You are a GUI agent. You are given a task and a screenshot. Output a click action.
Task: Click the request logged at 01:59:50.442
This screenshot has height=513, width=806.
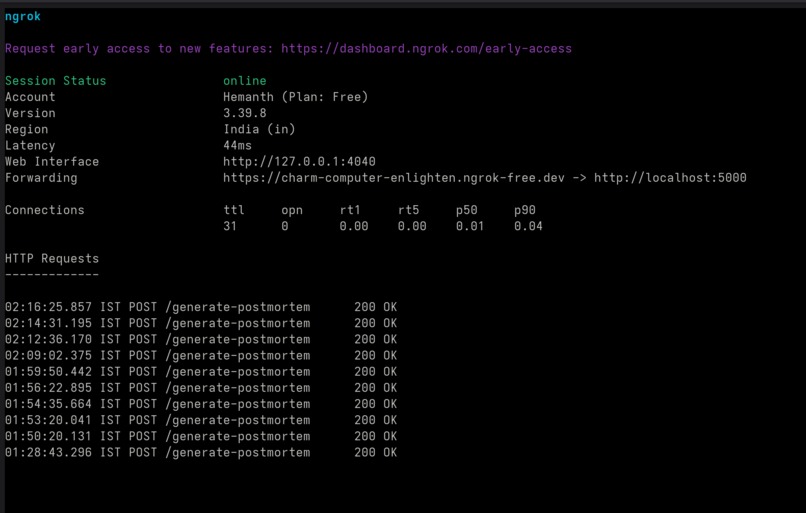point(201,372)
